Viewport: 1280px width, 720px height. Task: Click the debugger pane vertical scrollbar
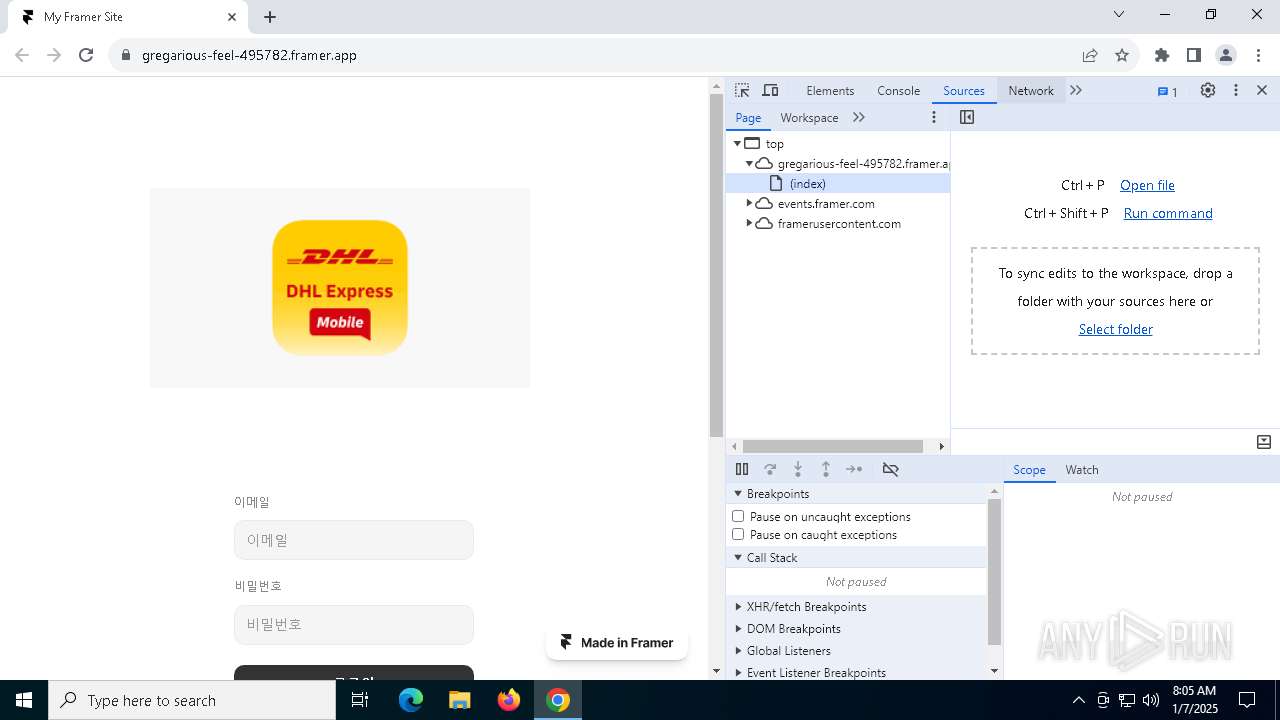(x=994, y=571)
